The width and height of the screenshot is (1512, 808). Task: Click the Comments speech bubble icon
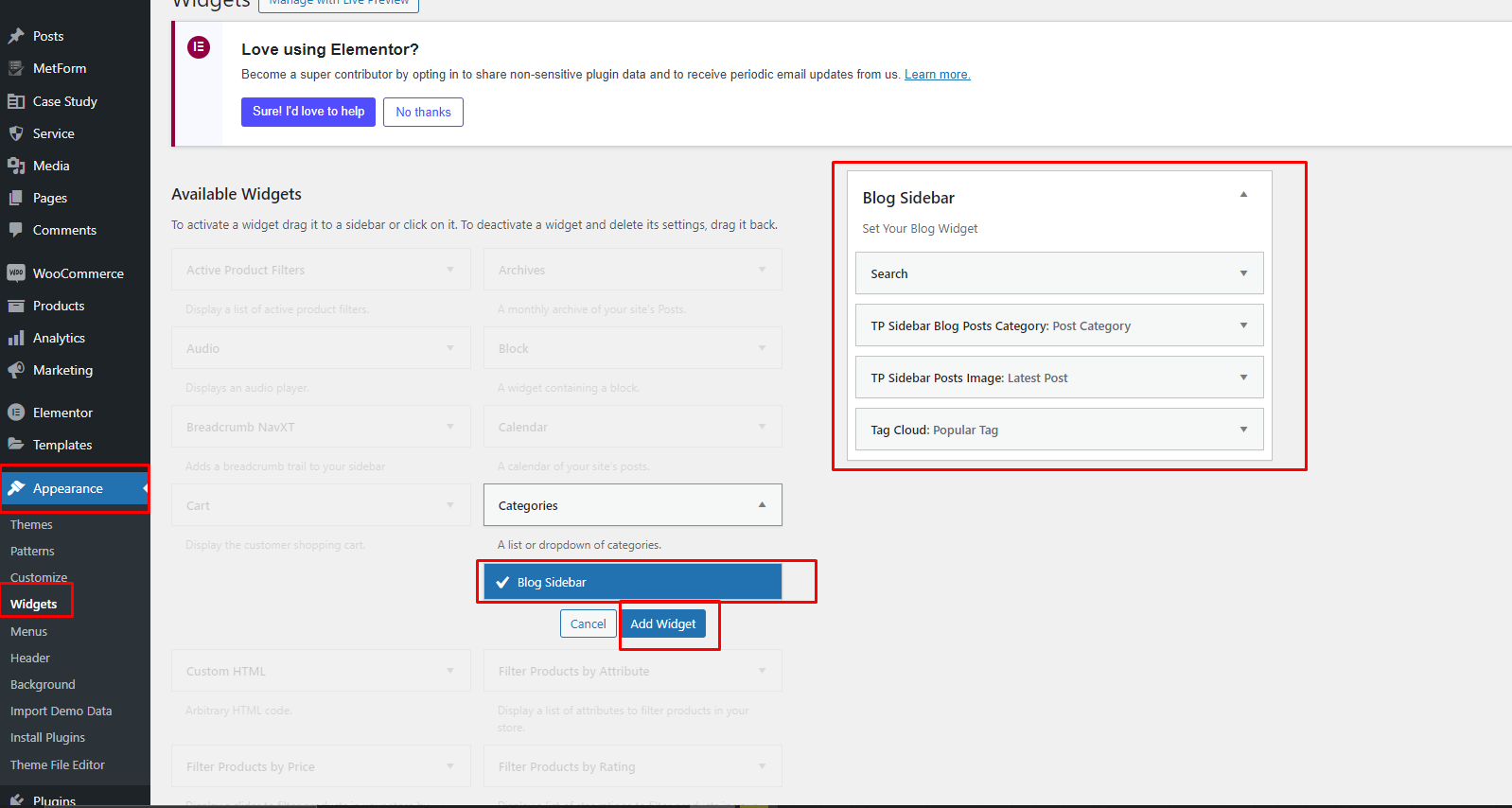16,230
